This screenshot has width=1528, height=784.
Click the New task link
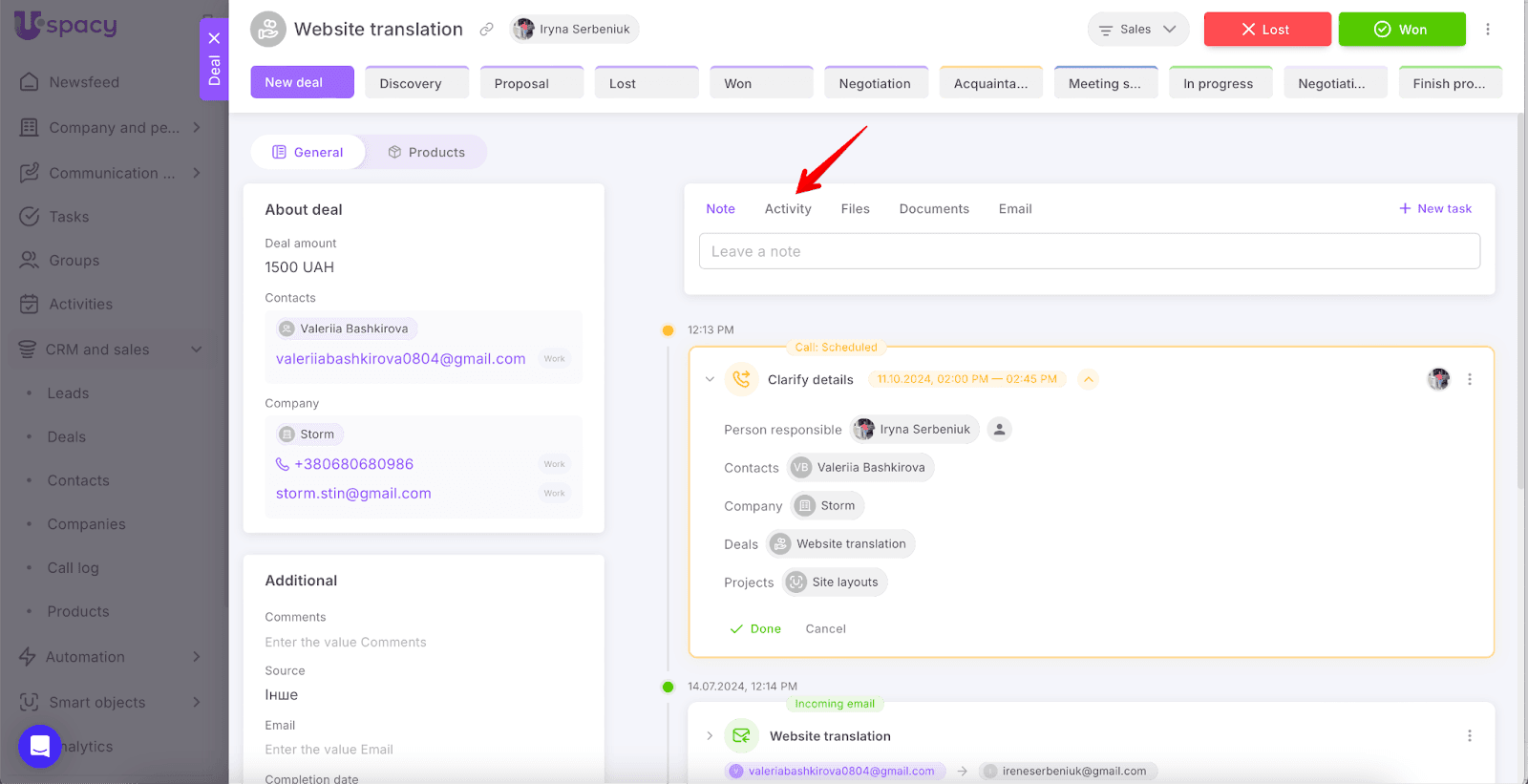point(1435,209)
